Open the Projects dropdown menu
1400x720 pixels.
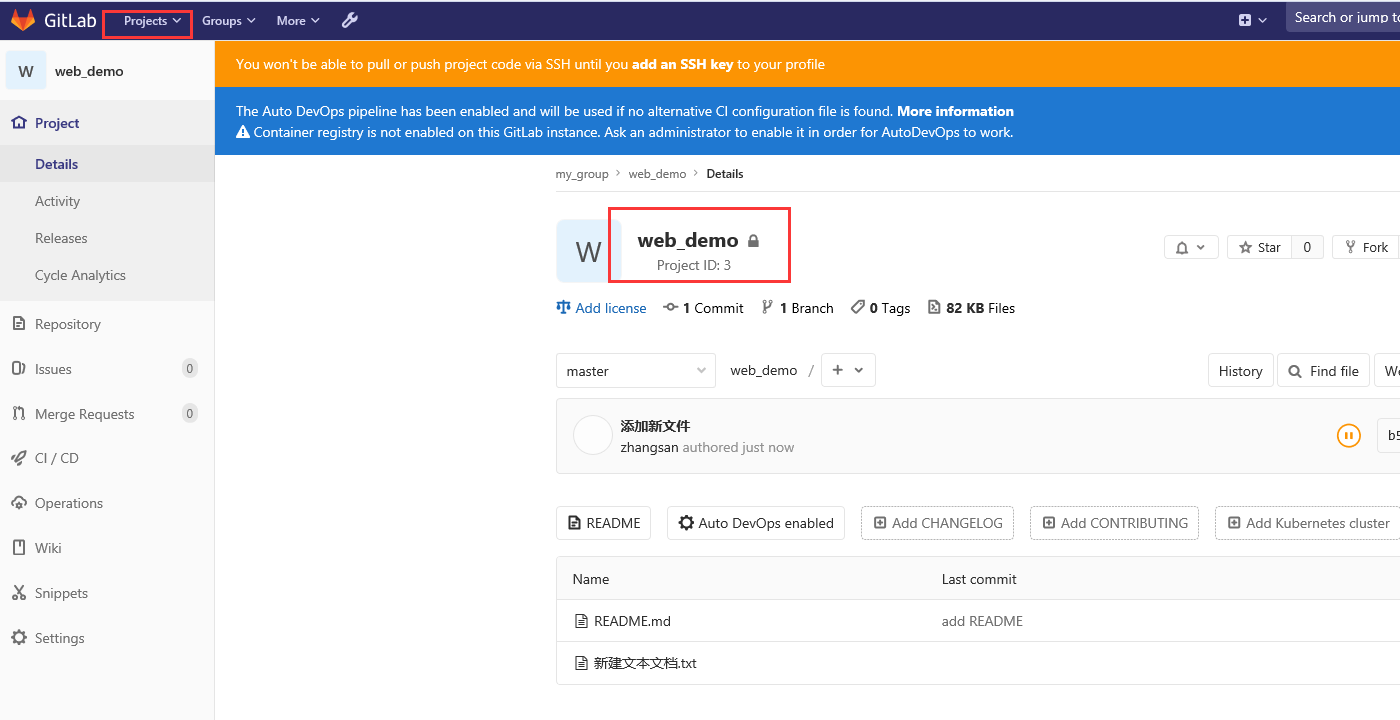[x=152, y=21]
